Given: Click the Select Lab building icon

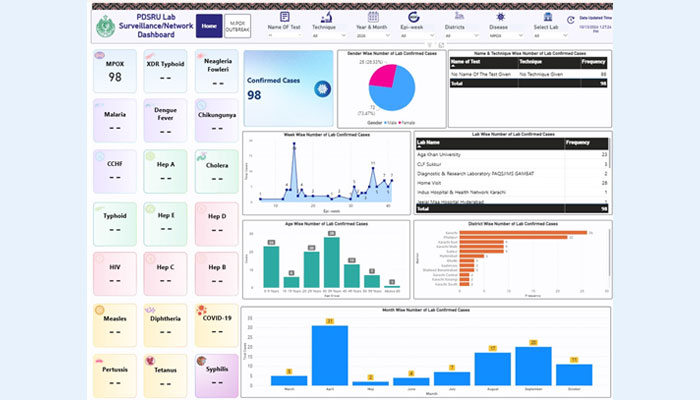Looking at the screenshot, I should [548, 17].
